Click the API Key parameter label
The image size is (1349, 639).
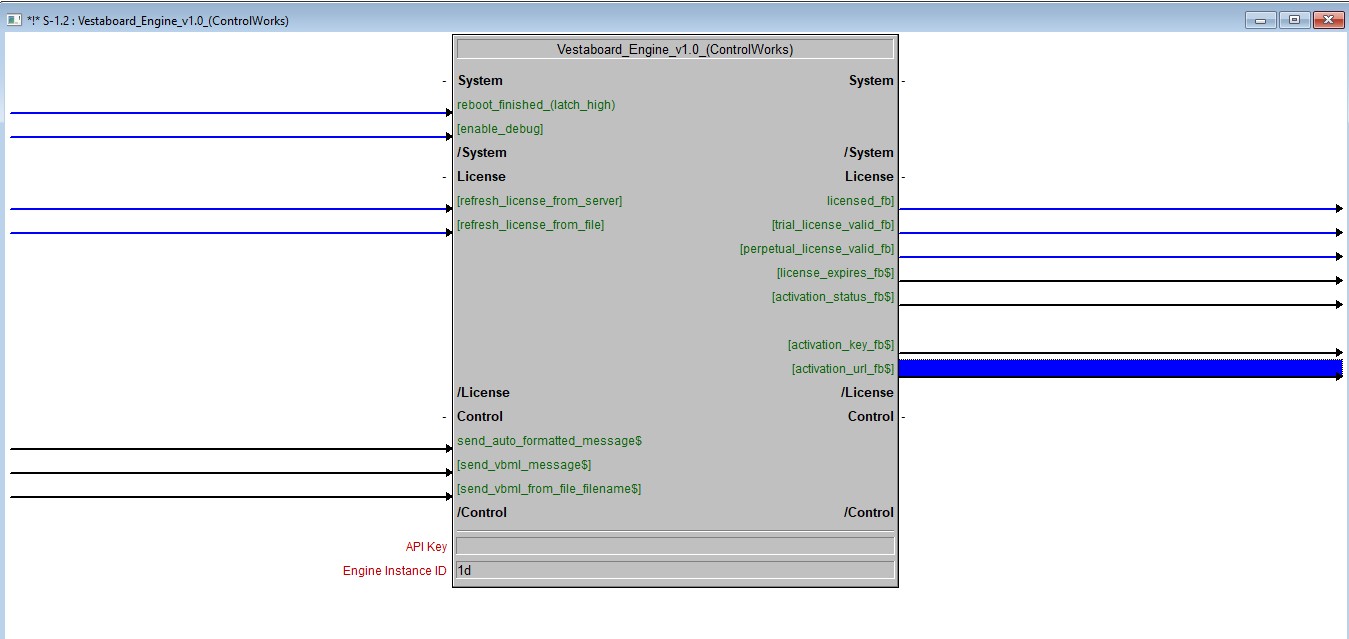tap(425, 547)
